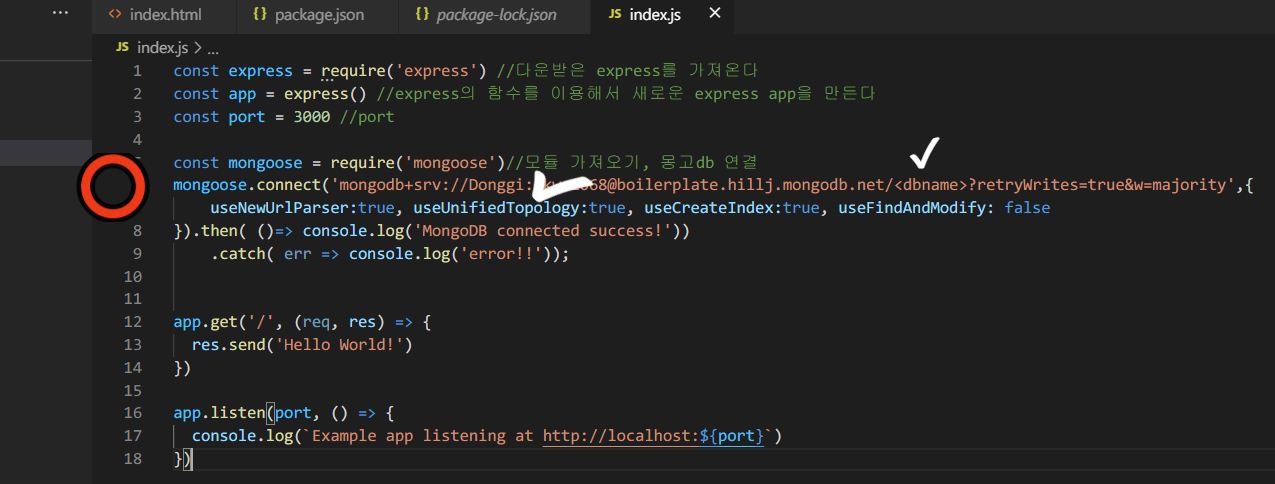1275x484 pixels.
Task: Click line number 18 in the gutter
Action: click(x=133, y=459)
